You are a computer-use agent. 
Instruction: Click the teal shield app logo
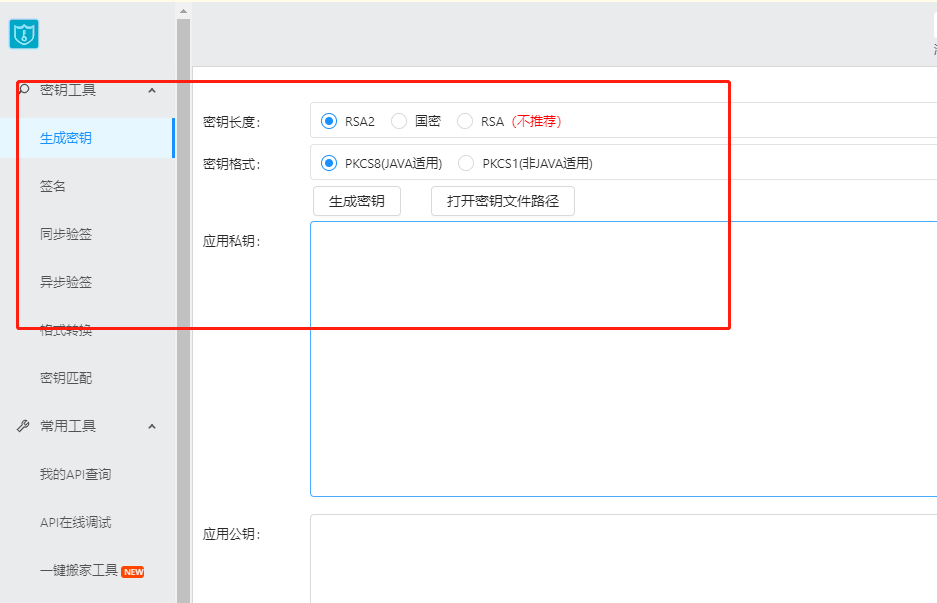pos(23,33)
